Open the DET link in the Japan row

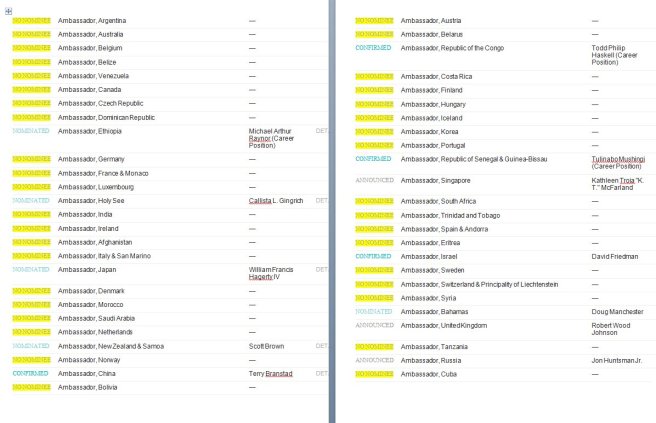pos(321,269)
